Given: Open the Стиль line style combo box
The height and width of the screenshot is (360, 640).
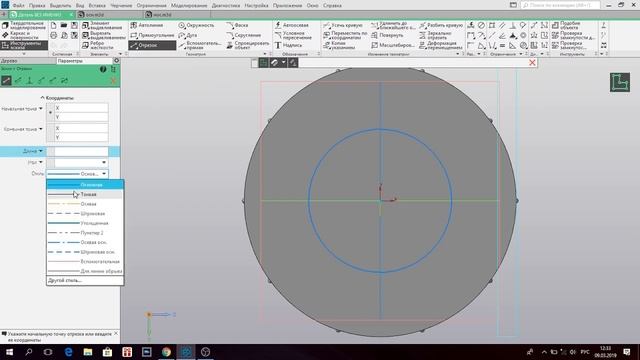Looking at the screenshot, I should (77, 173).
